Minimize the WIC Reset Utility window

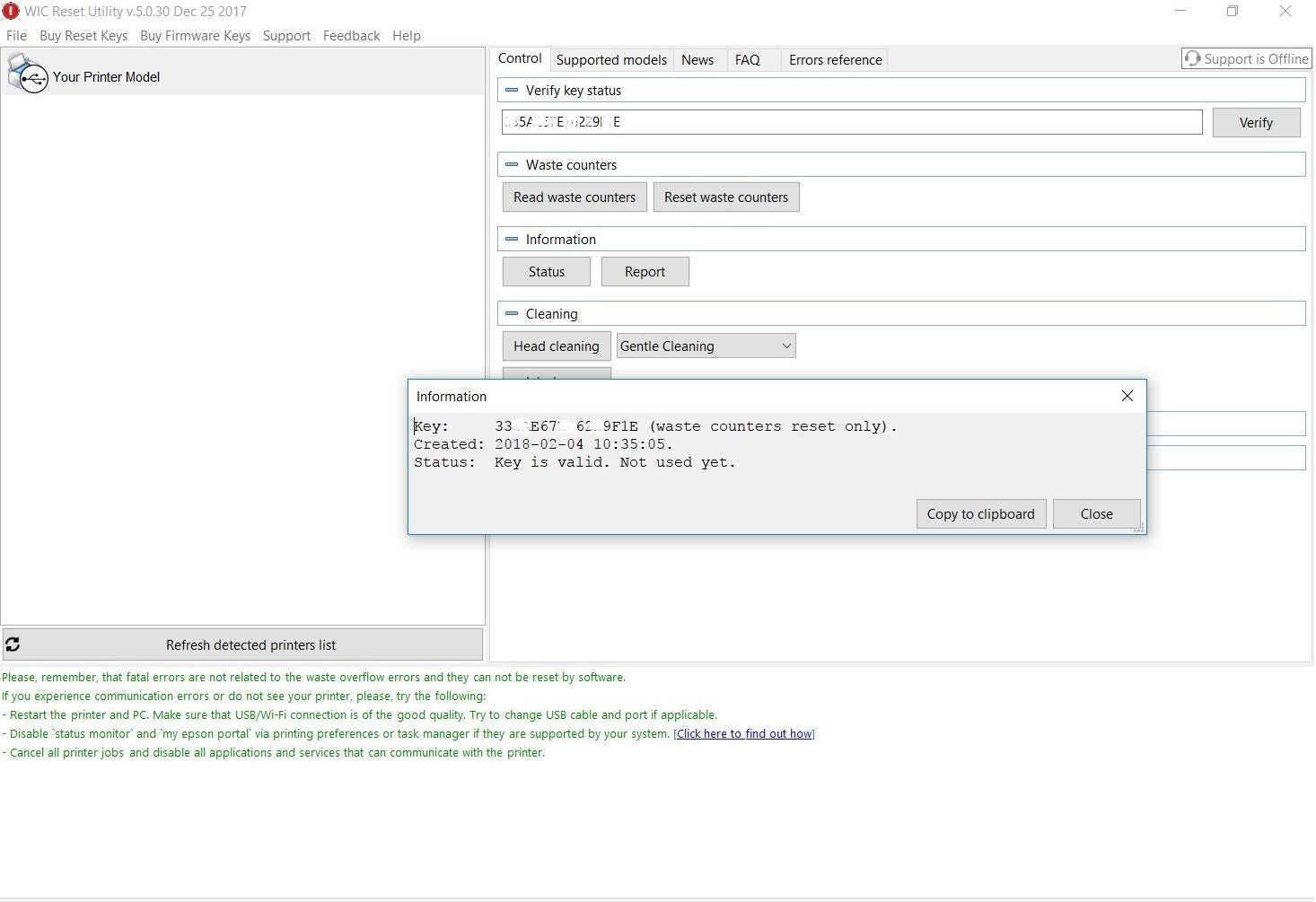point(1180,11)
